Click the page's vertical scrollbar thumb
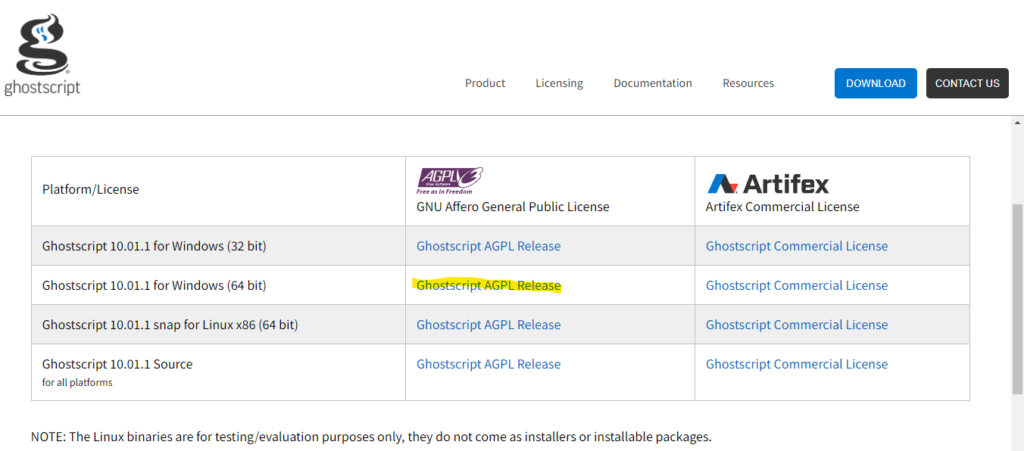Image resolution: width=1024 pixels, height=451 pixels. pyautogui.click(x=1017, y=299)
